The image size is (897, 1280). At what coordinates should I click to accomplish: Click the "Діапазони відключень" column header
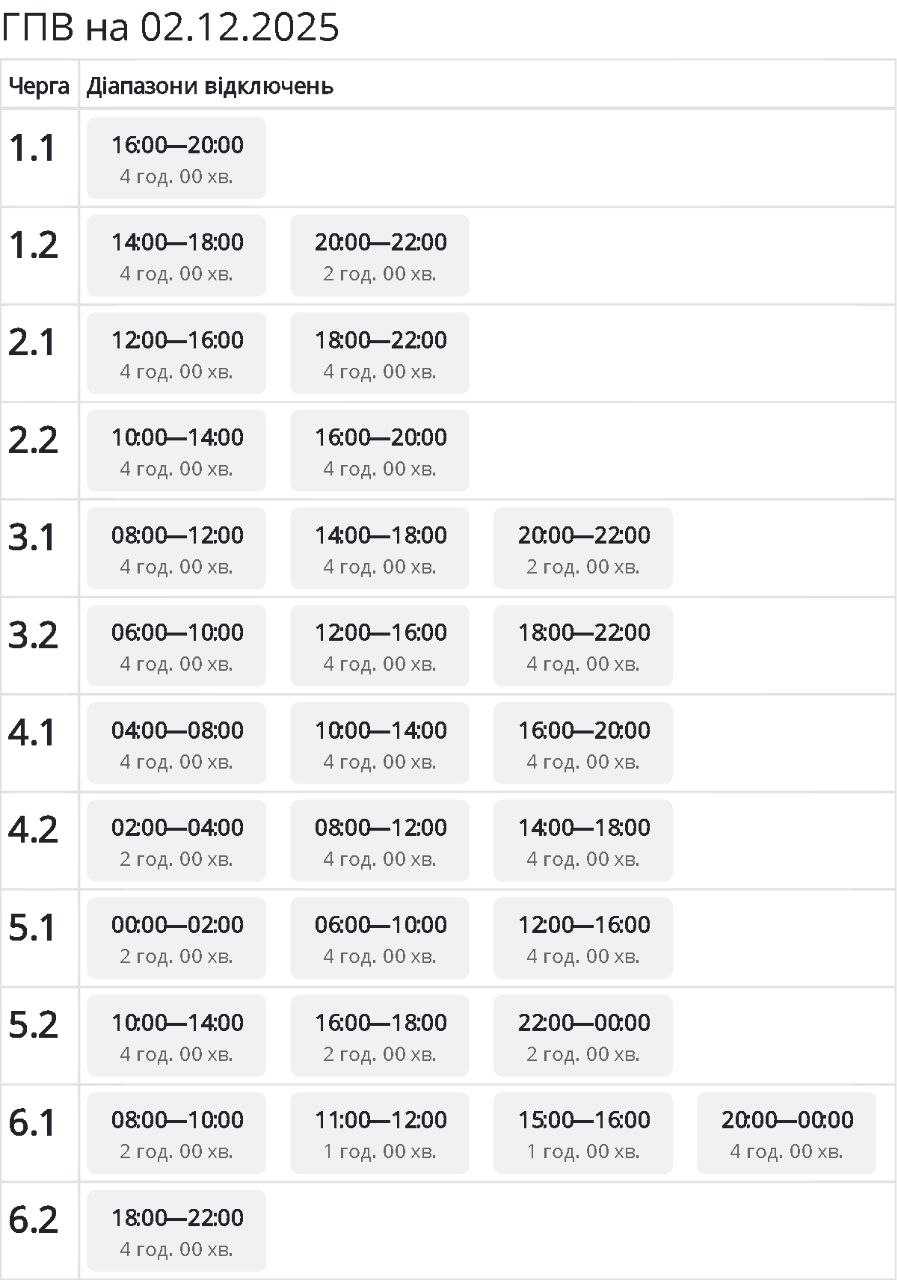tap(210, 86)
